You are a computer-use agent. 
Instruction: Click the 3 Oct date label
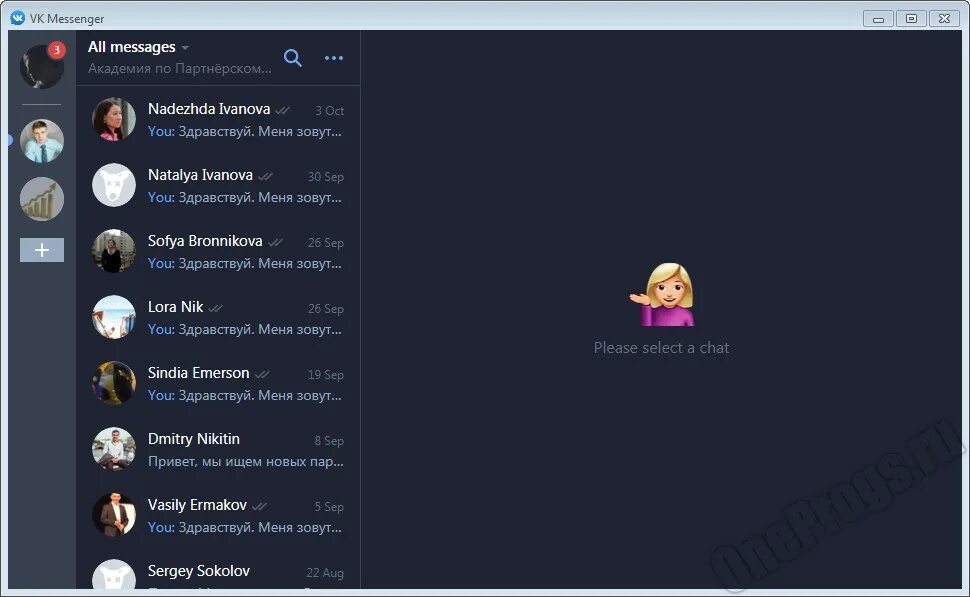coord(329,111)
